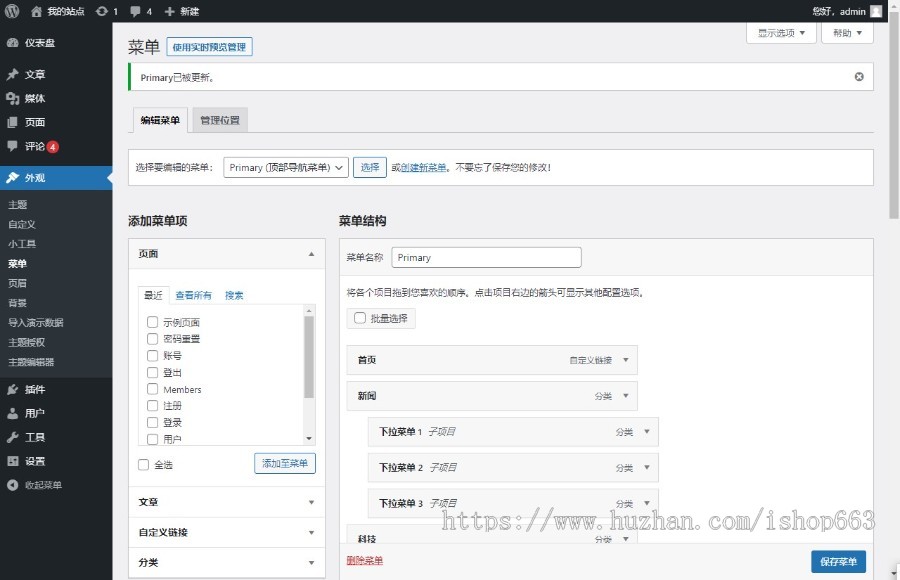
Task: Visit the site via home icon
Action: (36, 11)
